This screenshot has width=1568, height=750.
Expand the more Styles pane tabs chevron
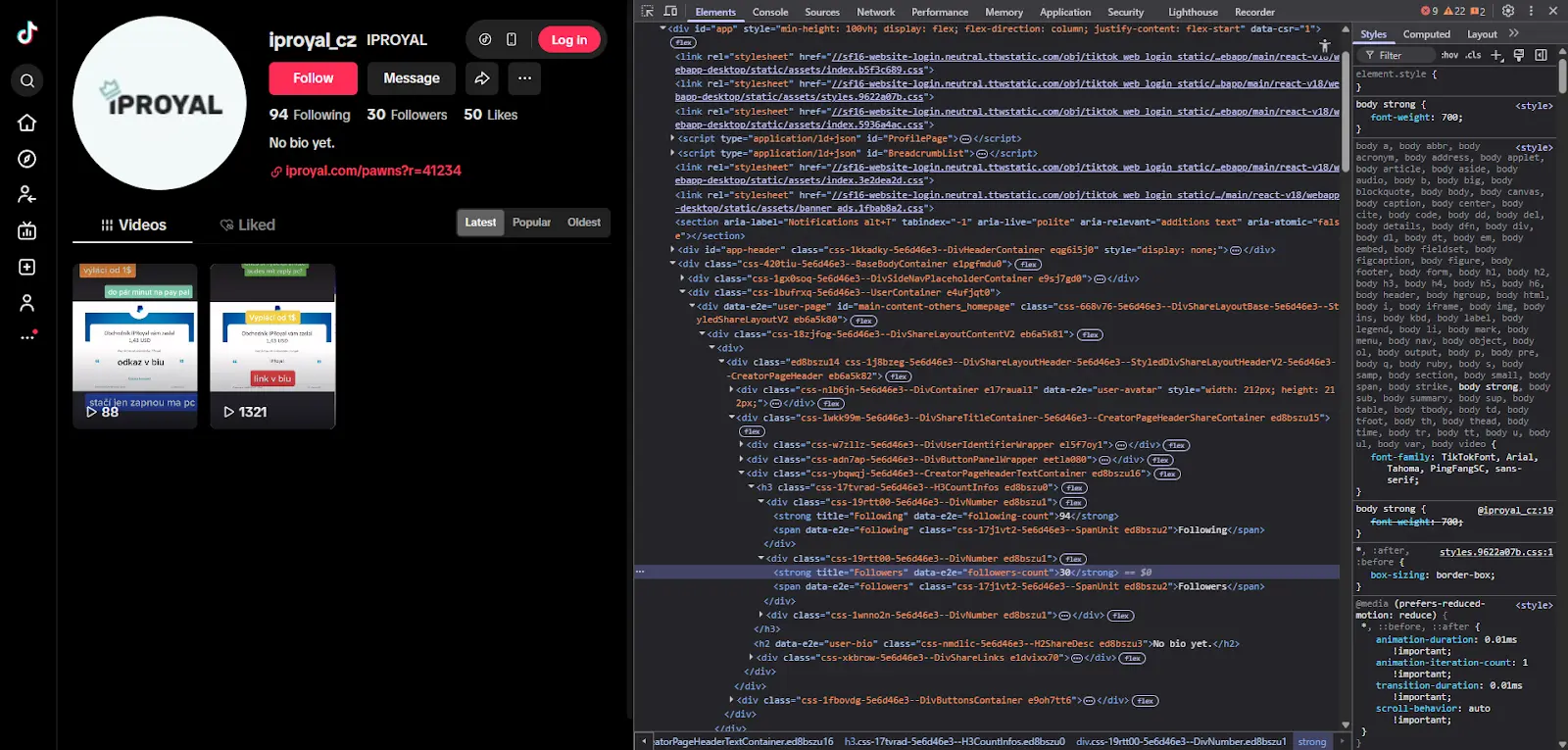(x=1514, y=34)
